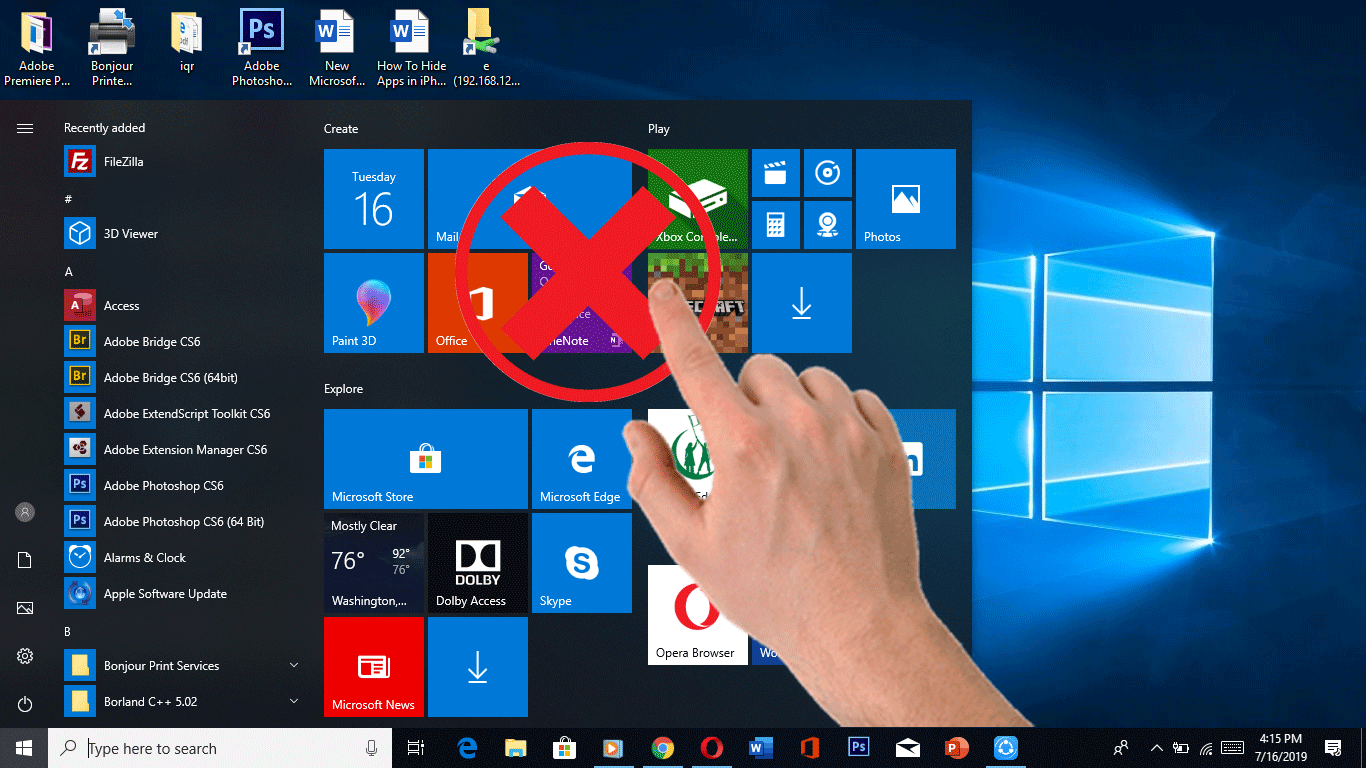The width and height of the screenshot is (1366, 768).
Task: Jump using the "A" letter header
Action: point(69,272)
